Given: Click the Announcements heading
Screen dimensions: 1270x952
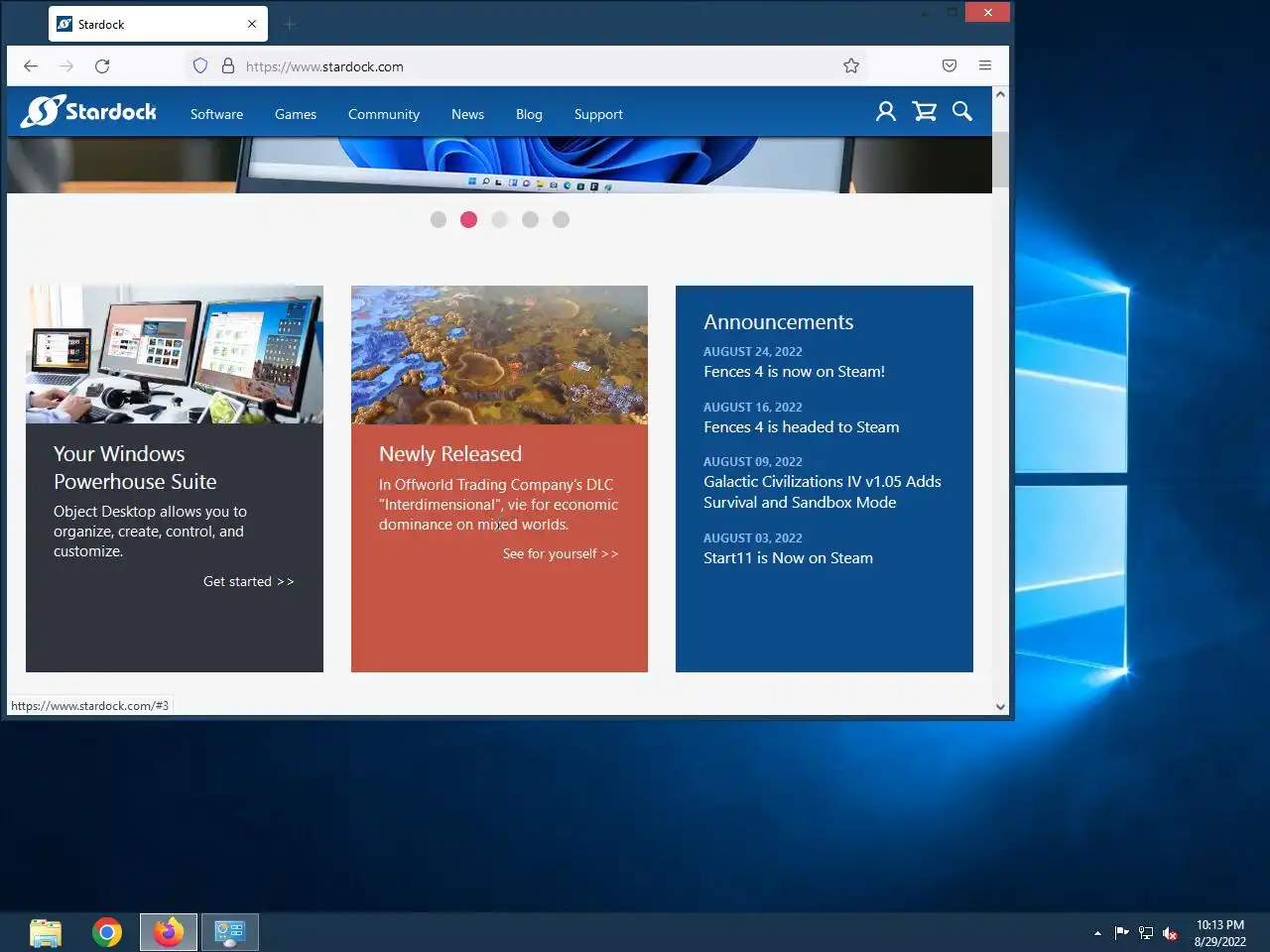Looking at the screenshot, I should pos(778,321).
